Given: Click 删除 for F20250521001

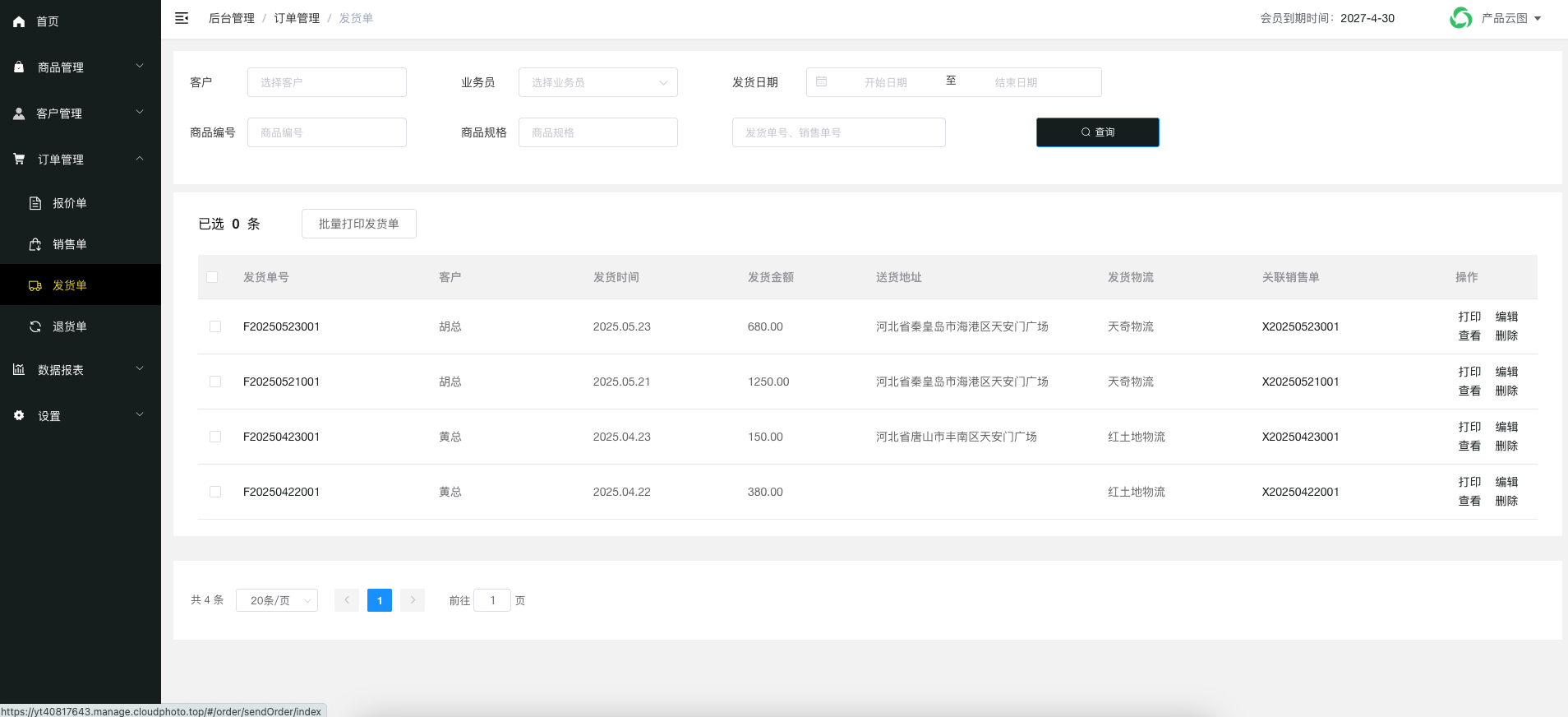Looking at the screenshot, I should tap(1506, 391).
